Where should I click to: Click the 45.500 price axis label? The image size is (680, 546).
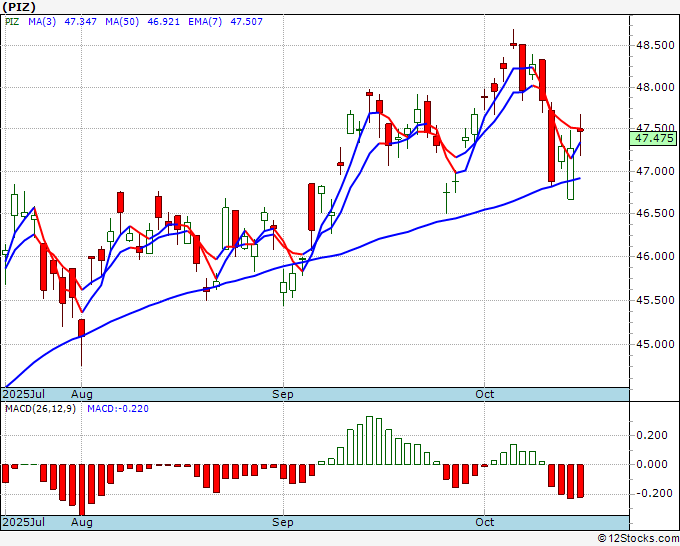[x=655, y=300]
